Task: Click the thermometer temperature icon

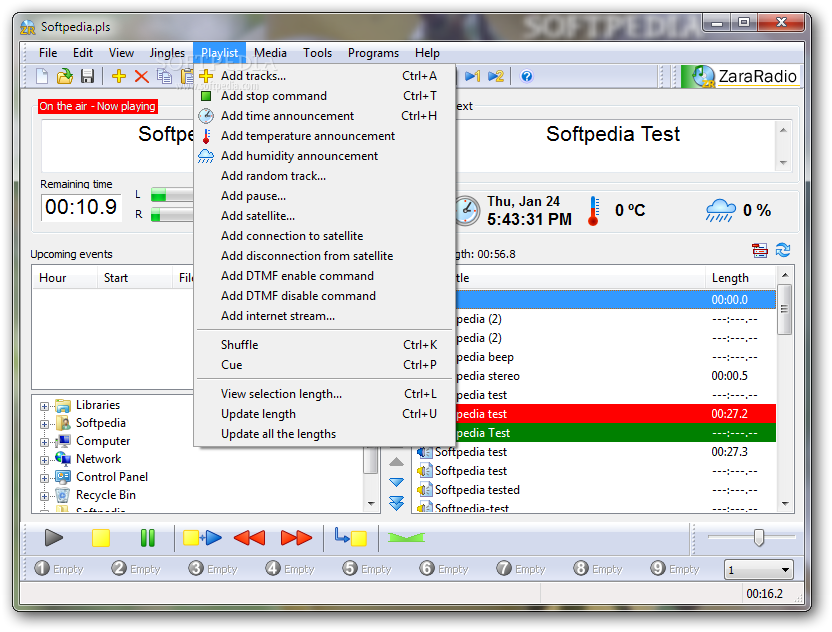Action: (x=594, y=211)
